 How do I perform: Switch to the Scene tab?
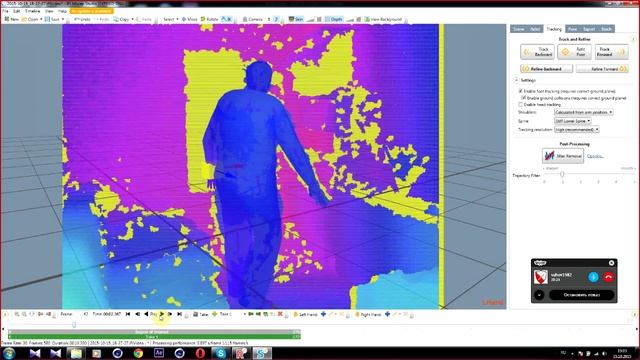pos(518,29)
